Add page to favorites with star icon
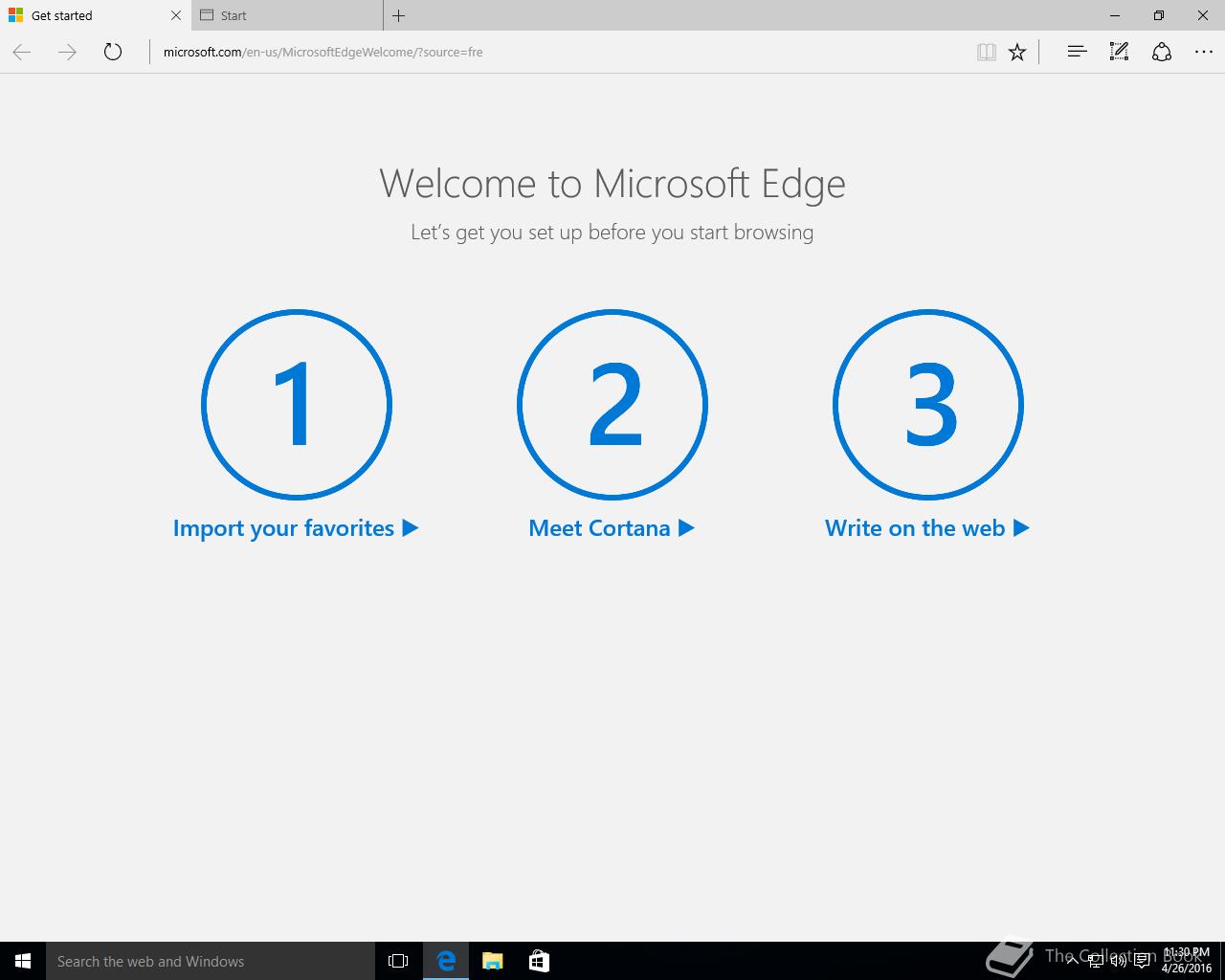Image resolution: width=1225 pixels, height=980 pixels. 1017,52
